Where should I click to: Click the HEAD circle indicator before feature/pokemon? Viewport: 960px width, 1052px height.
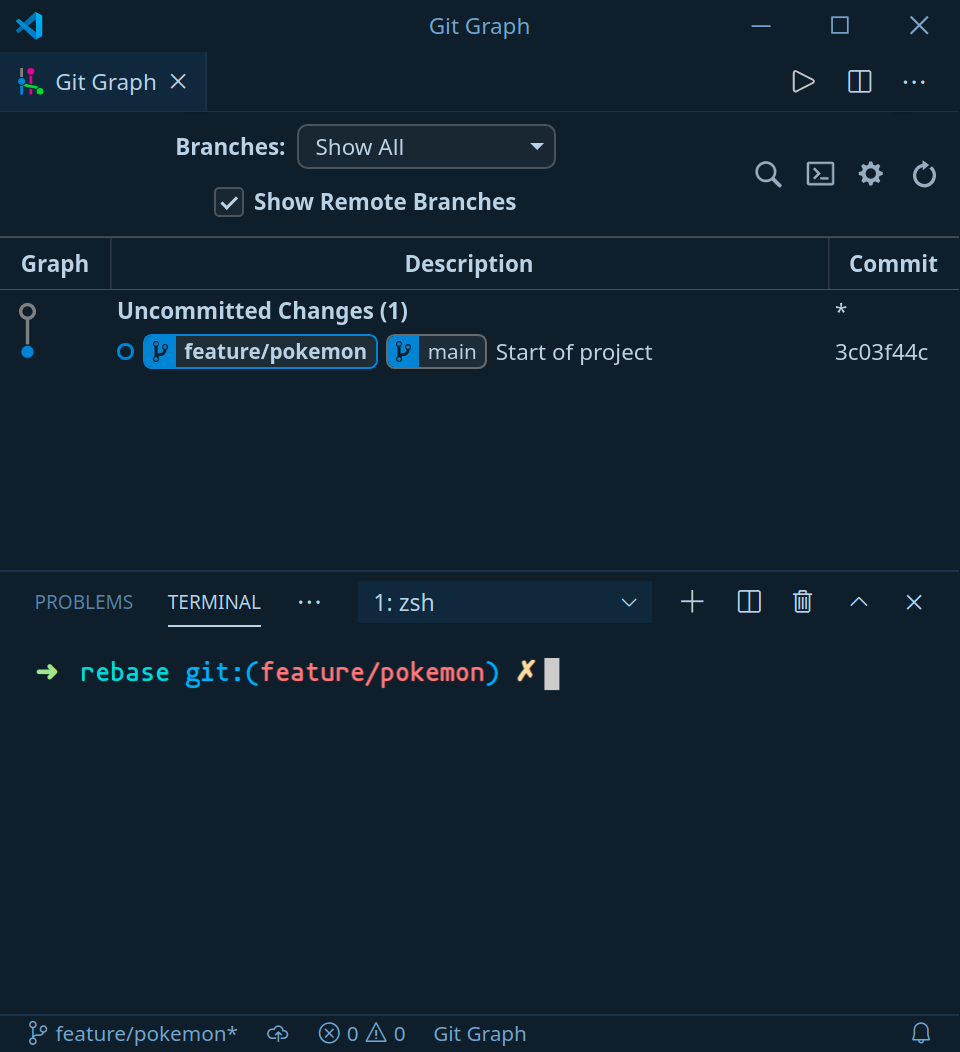pyautogui.click(x=125, y=352)
